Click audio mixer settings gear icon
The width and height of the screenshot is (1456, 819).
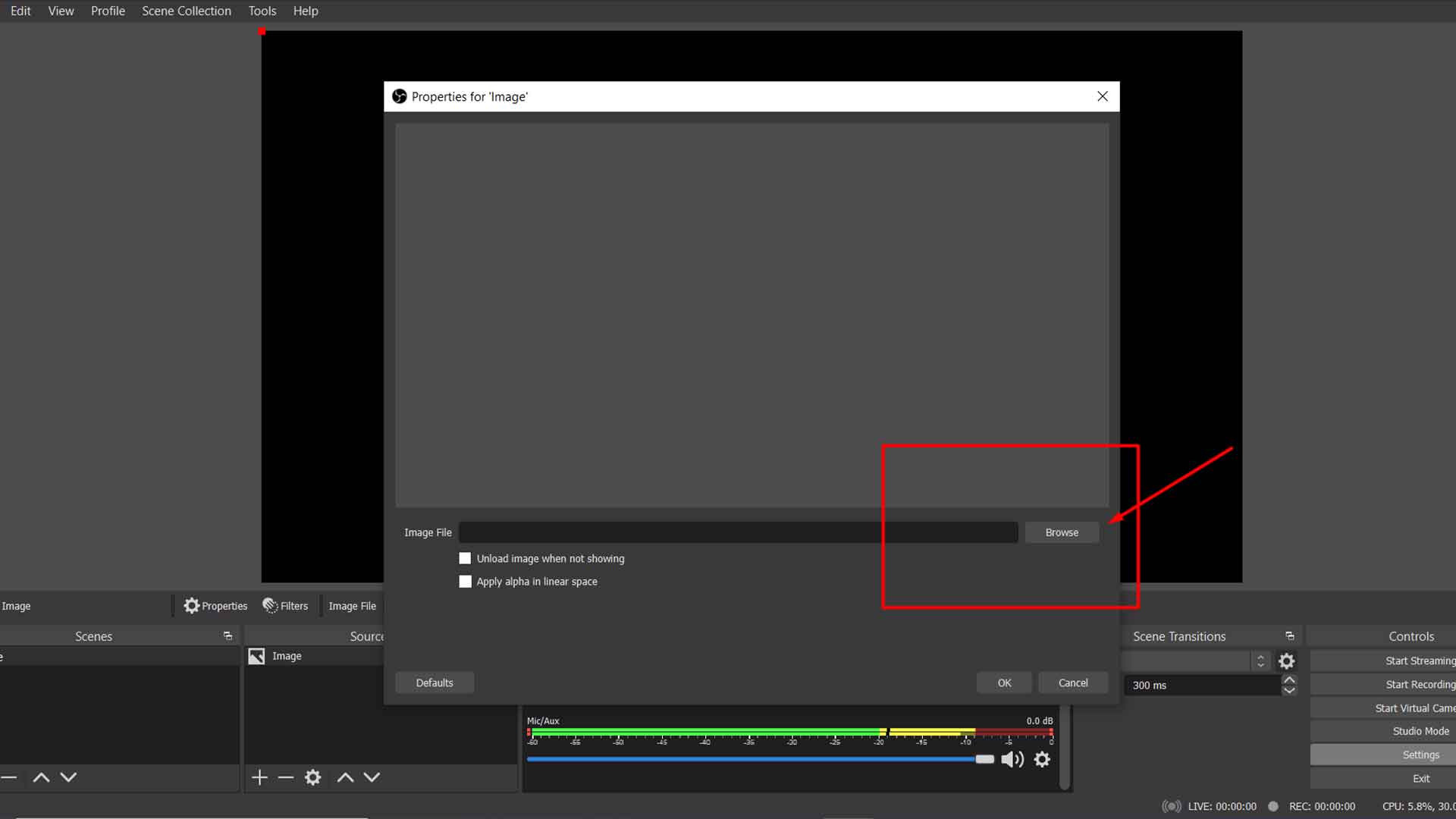(x=1042, y=759)
